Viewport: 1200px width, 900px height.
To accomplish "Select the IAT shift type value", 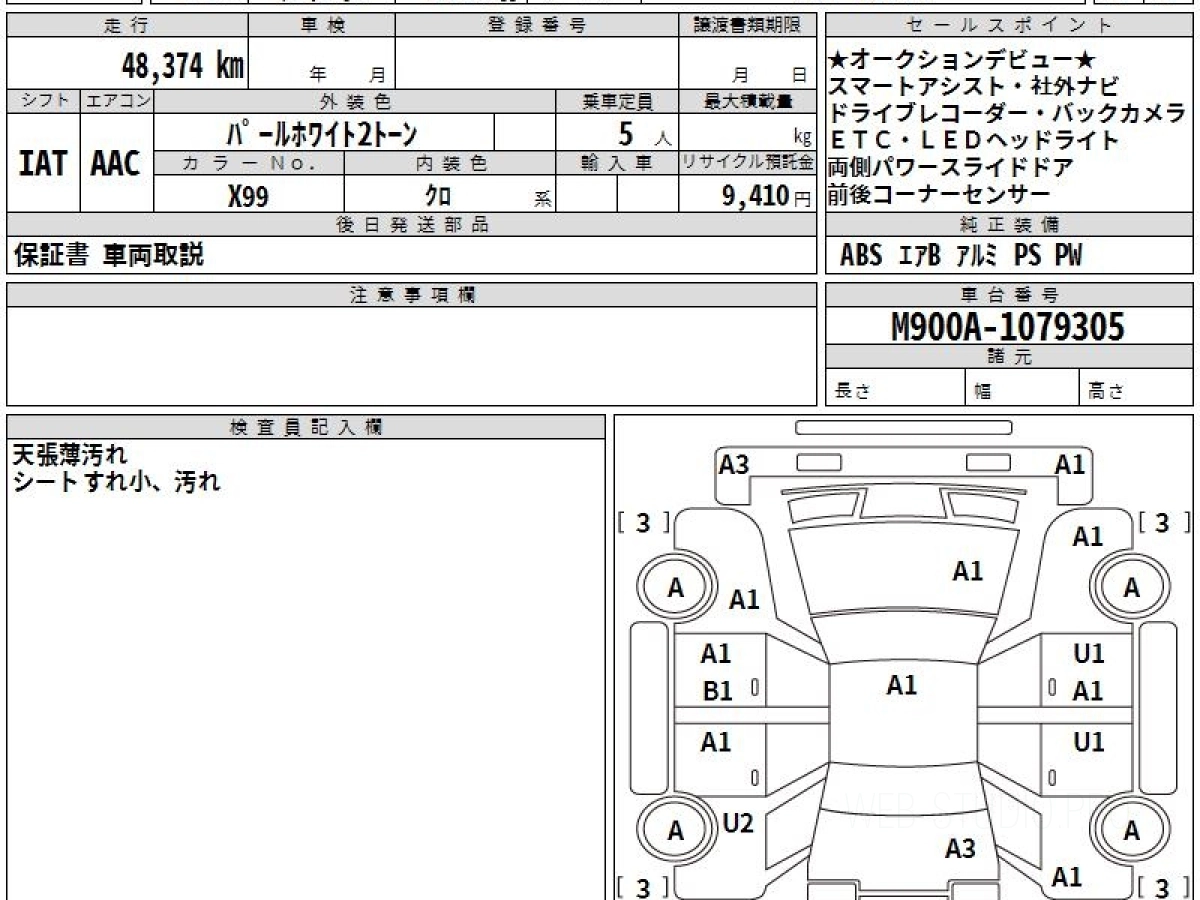I will click(43, 163).
